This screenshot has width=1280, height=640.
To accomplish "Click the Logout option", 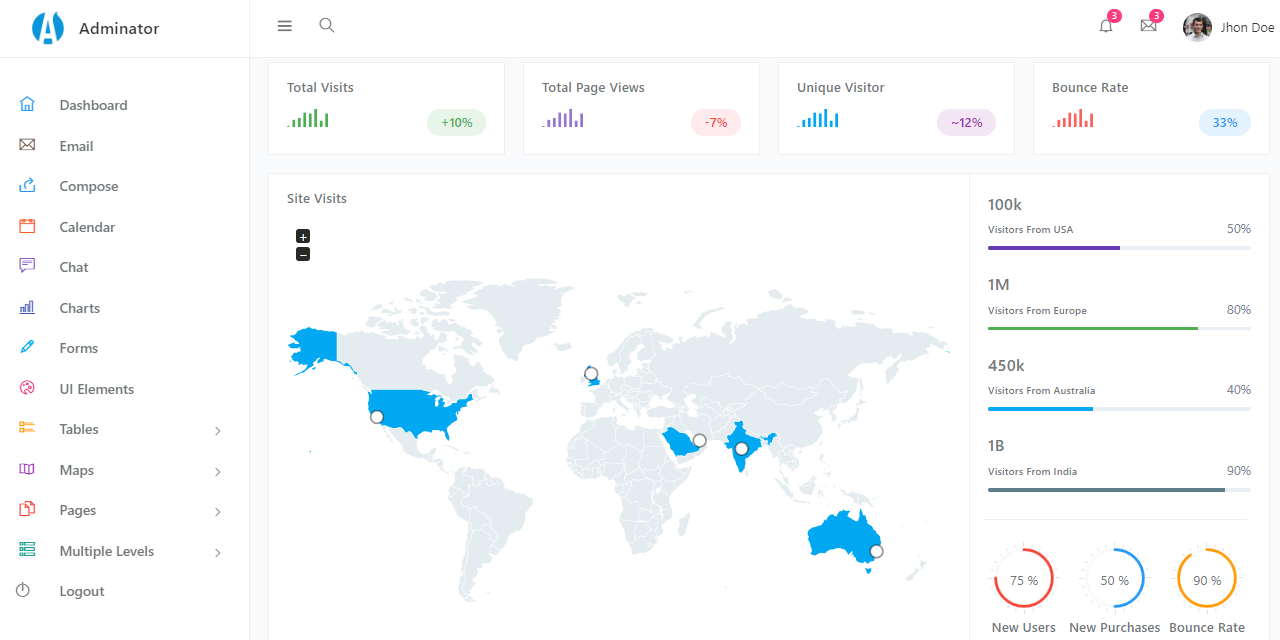I will click(x=83, y=591).
